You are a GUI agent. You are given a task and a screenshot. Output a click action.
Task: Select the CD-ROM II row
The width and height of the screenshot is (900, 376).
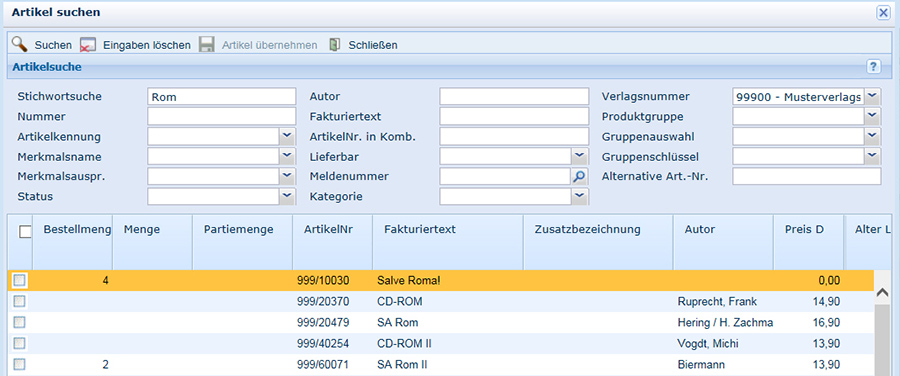click(441, 343)
